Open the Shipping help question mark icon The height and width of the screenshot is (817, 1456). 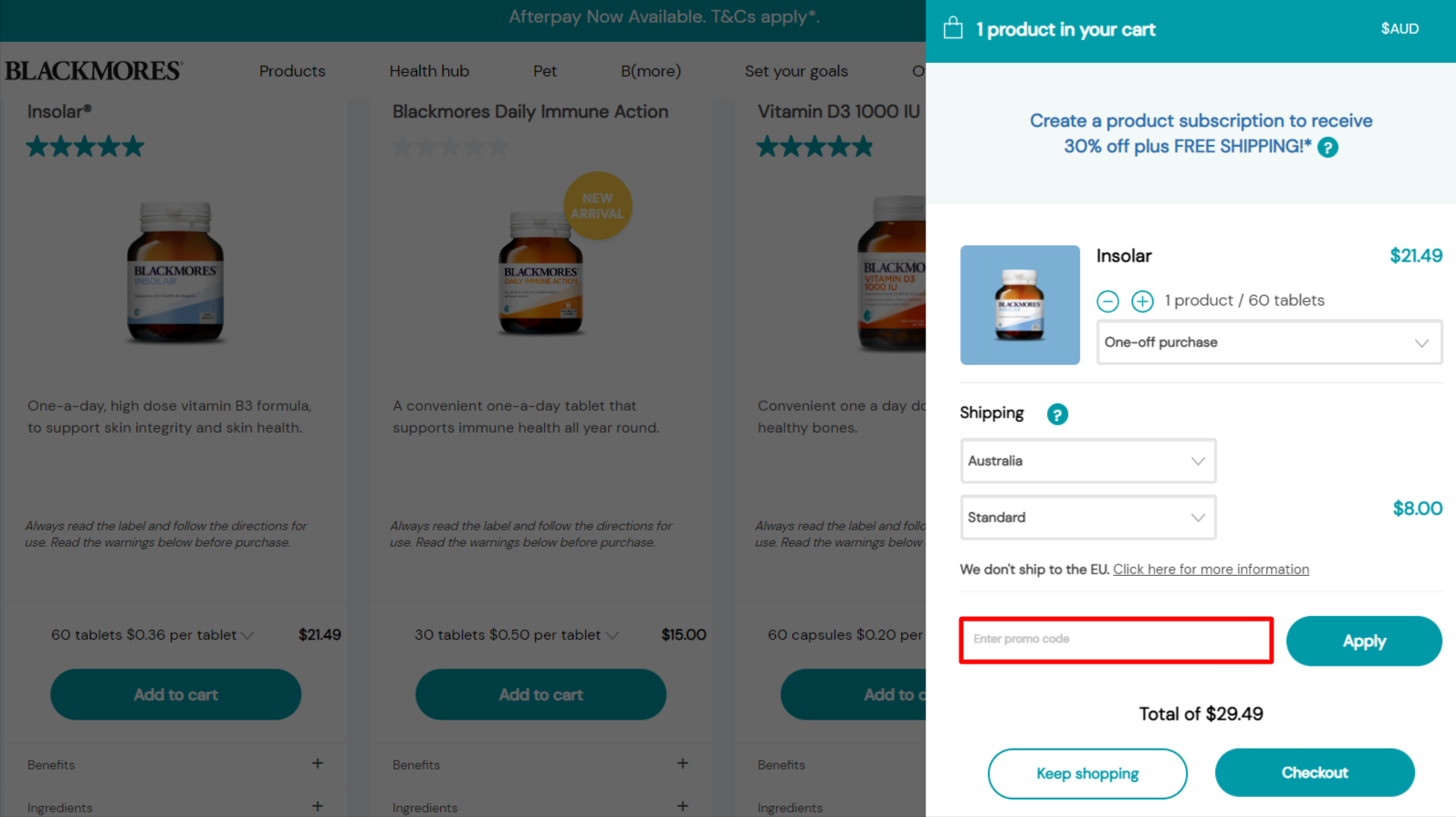point(1057,414)
